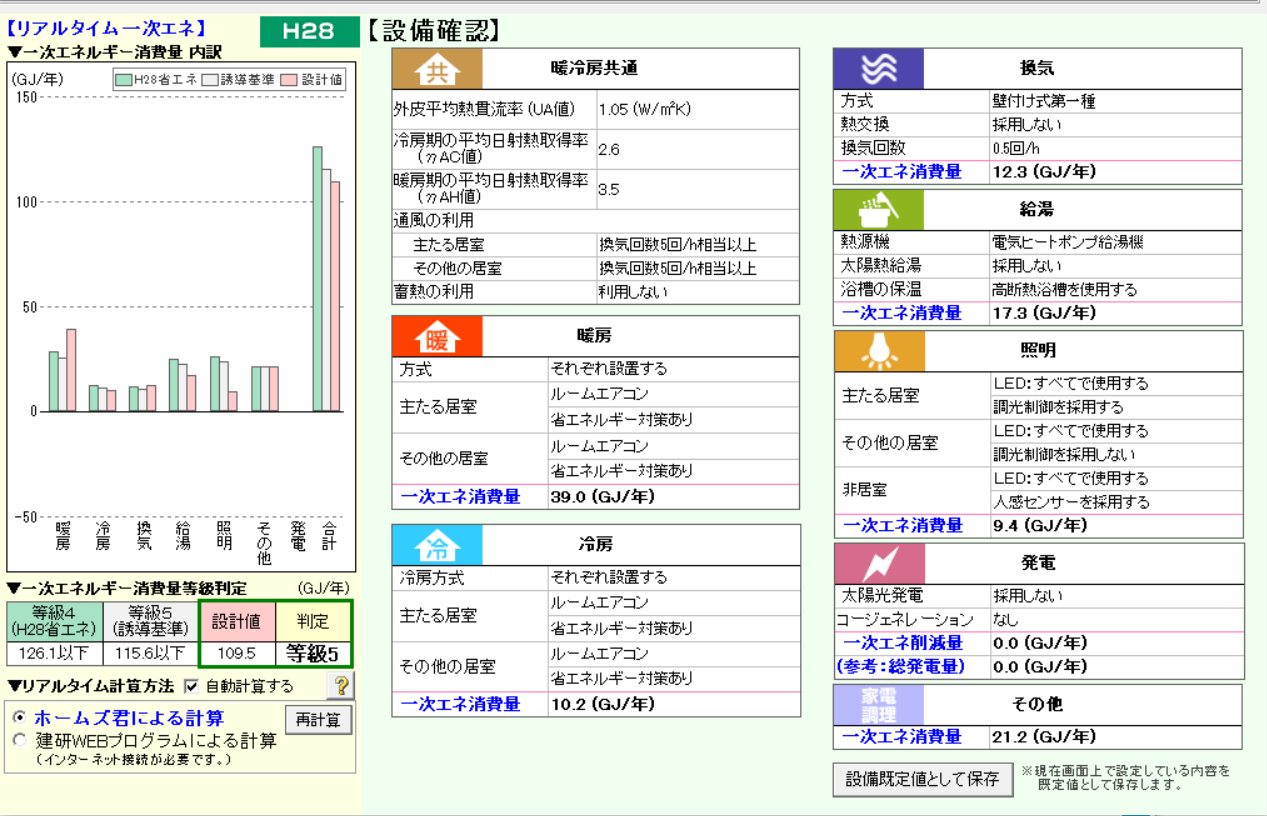Select 建研WEBプログラムによる計算 radio option
Screen dimensions: 1267x816
19,741
